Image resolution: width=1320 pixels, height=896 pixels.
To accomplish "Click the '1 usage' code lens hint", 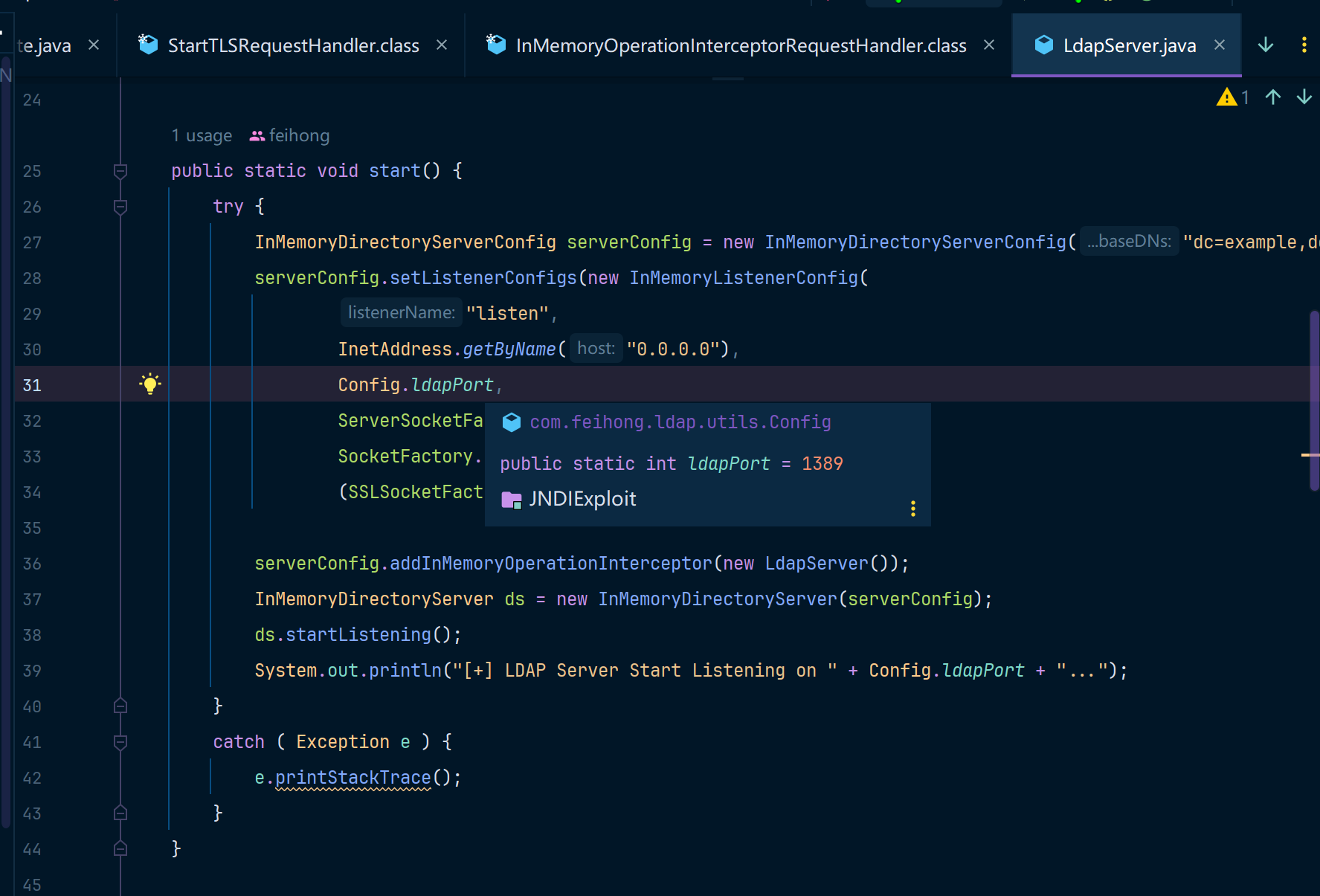I will (x=202, y=136).
